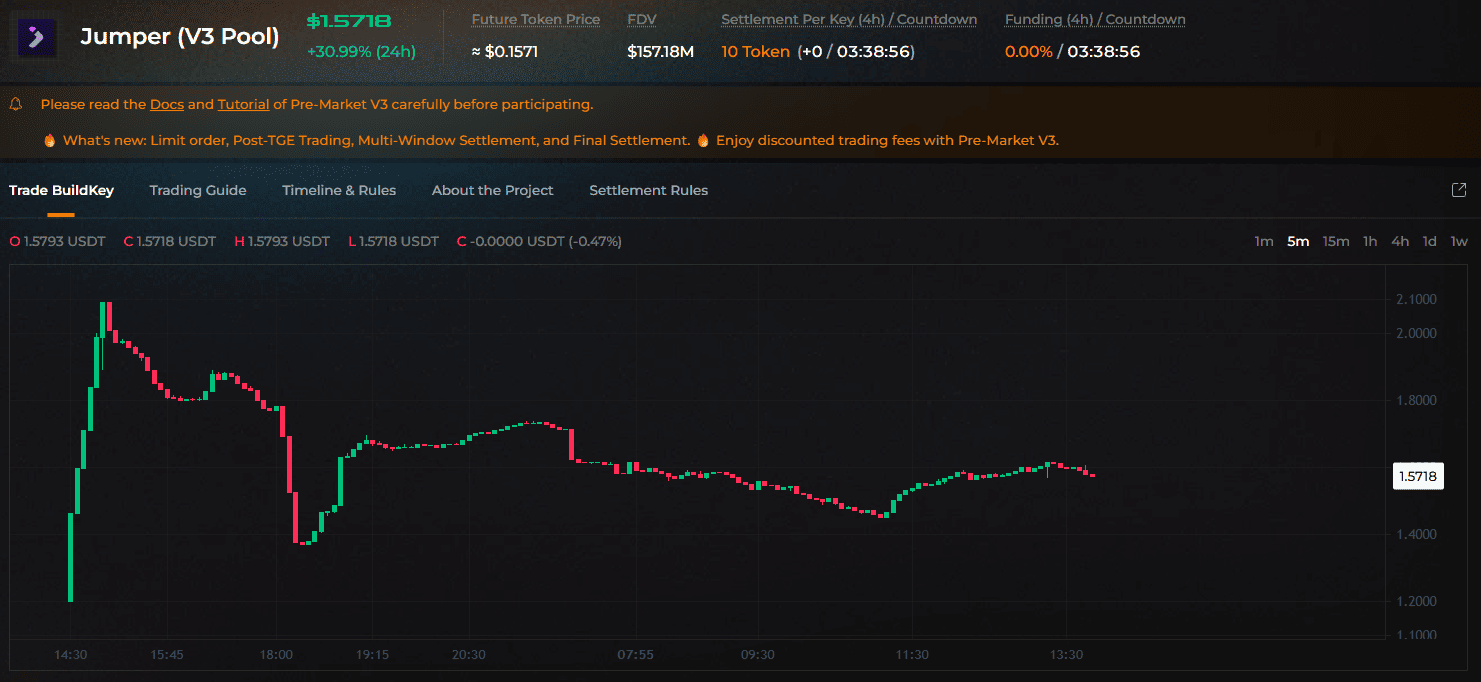The width and height of the screenshot is (1481, 682).
Task: Open Settlement Rules tab
Action: 648,190
